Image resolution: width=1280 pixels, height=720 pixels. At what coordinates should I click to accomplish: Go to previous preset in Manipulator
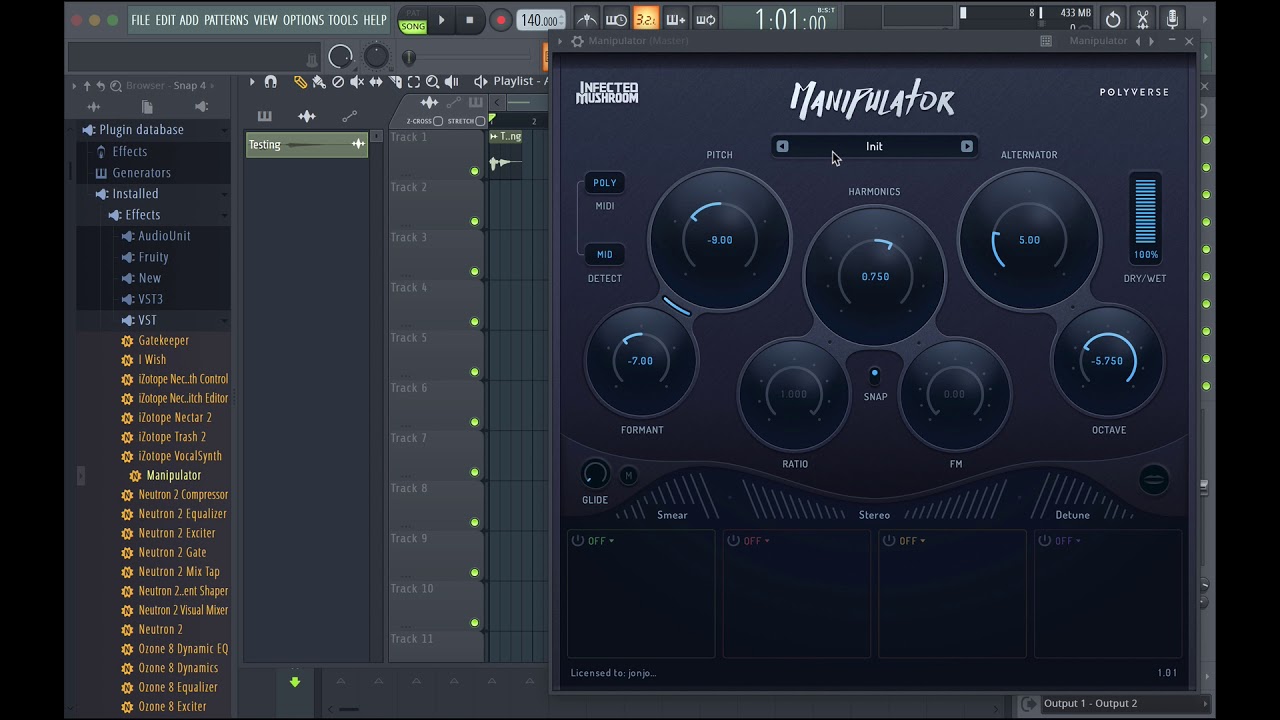(x=782, y=146)
